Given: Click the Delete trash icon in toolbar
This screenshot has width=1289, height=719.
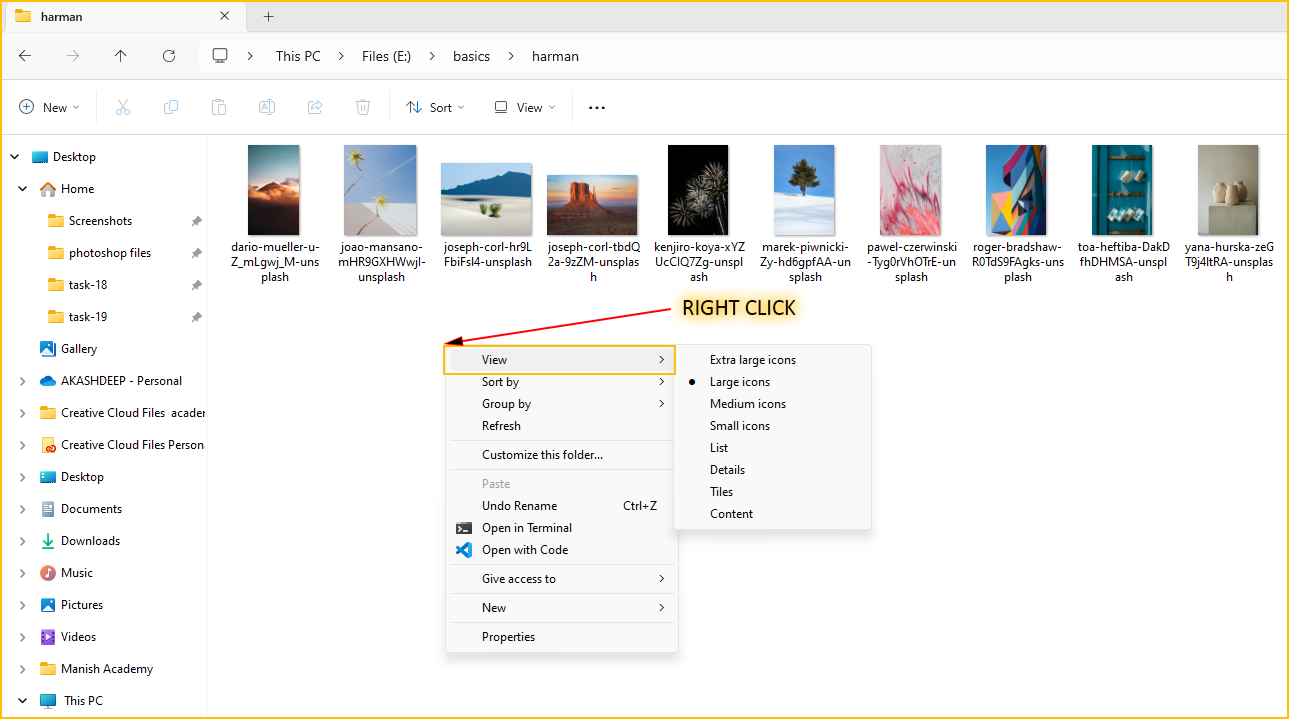Looking at the screenshot, I should point(363,108).
